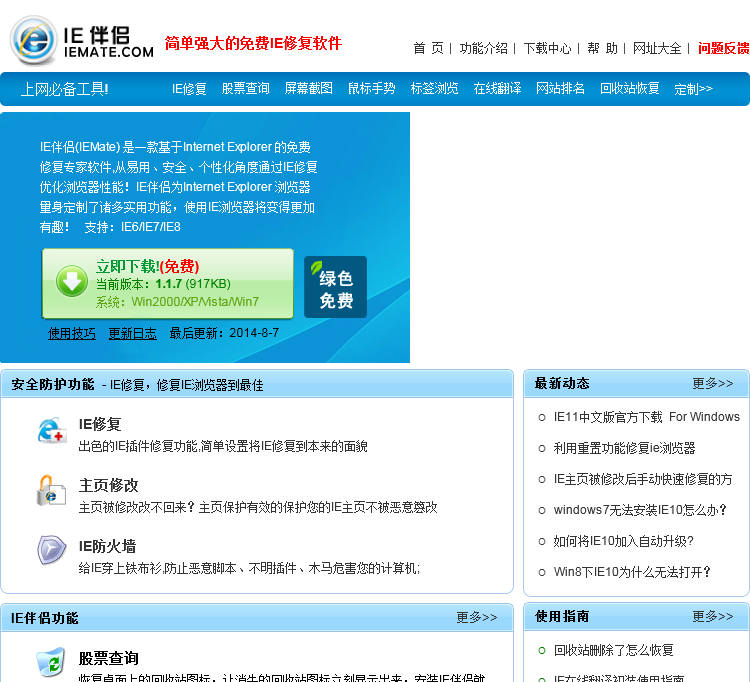Click the IE修复 feature icon
750x682 pixels.
coord(51,430)
